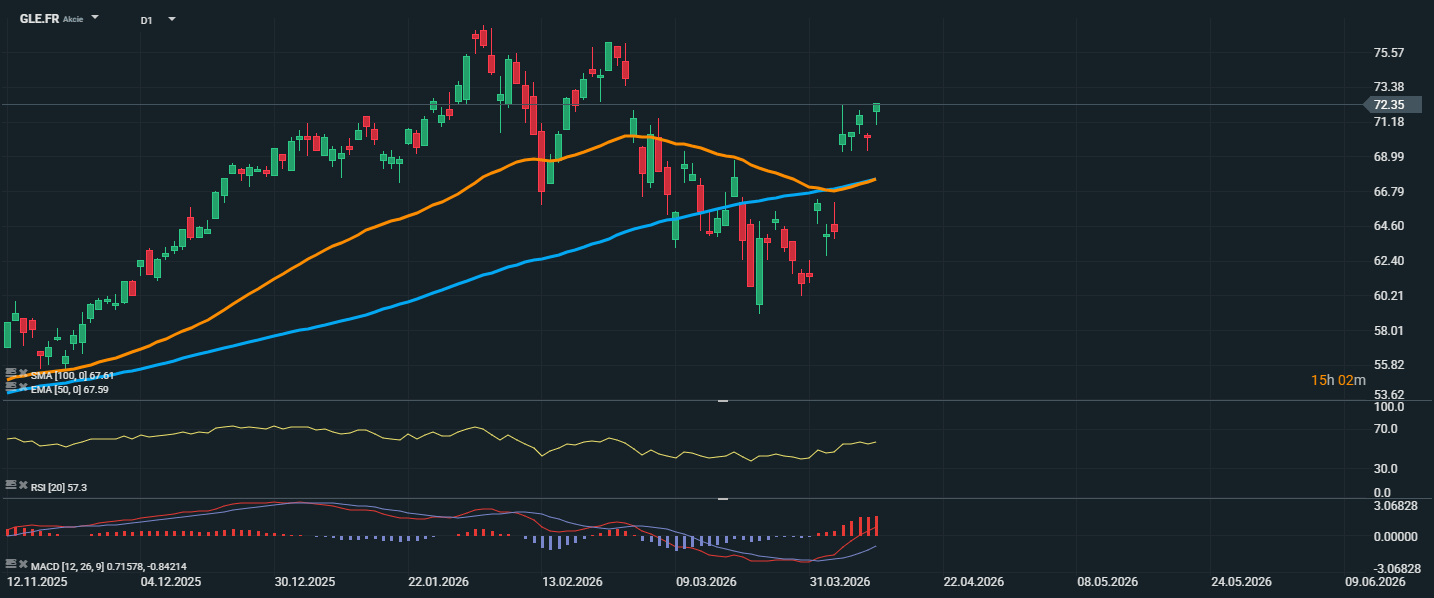Open settings icon for RSI indicator
This screenshot has width=1434, height=598.
point(10,485)
